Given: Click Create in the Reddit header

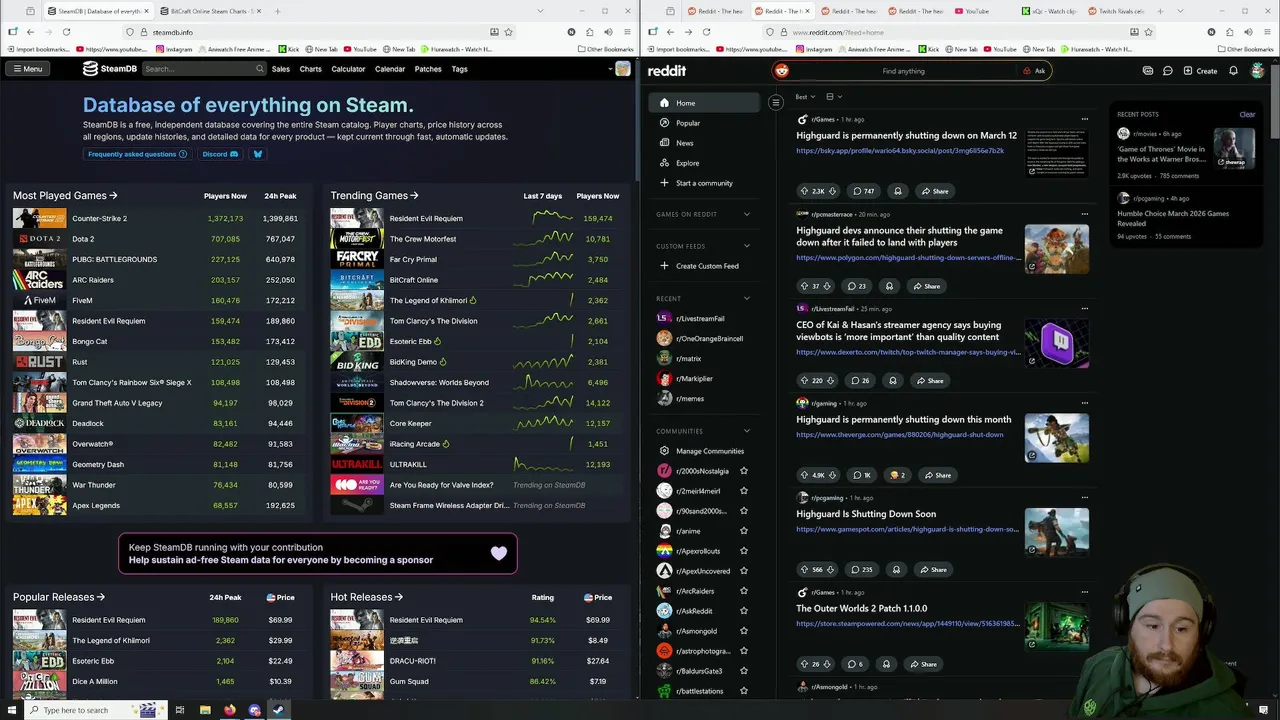Looking at the screenshot, I should click(x=1200, y=71).
